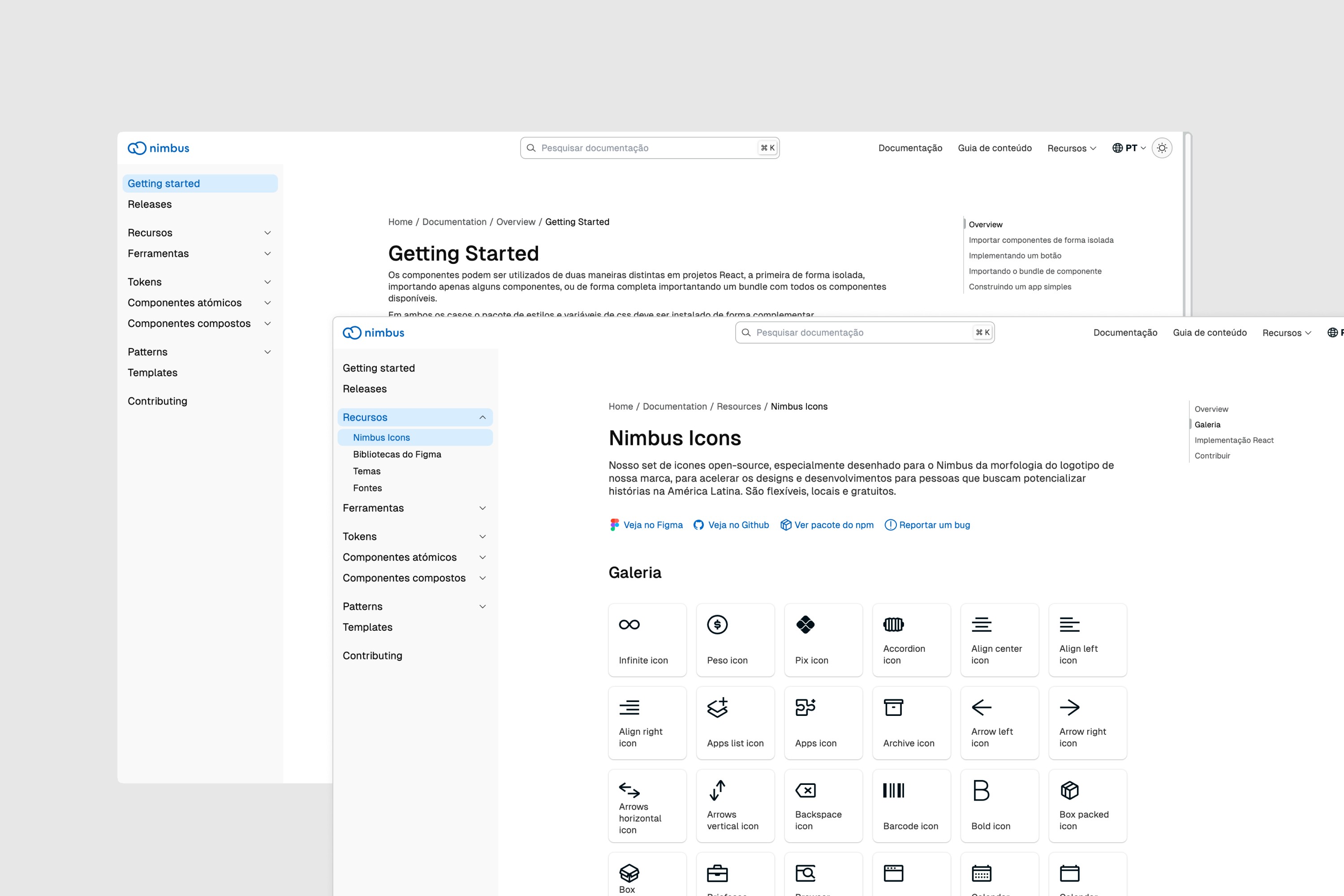
Task: Open the Backspace icon card
Action: tap(823, 806)
